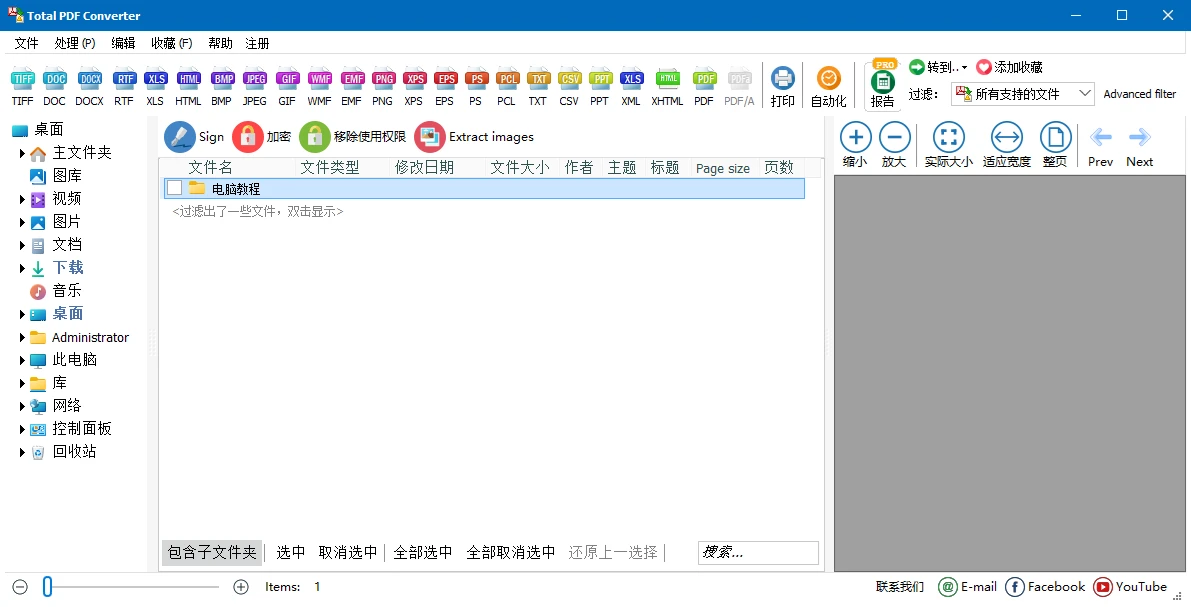Convert to XHTML format

pyautogui.click(x=667, y=86)
